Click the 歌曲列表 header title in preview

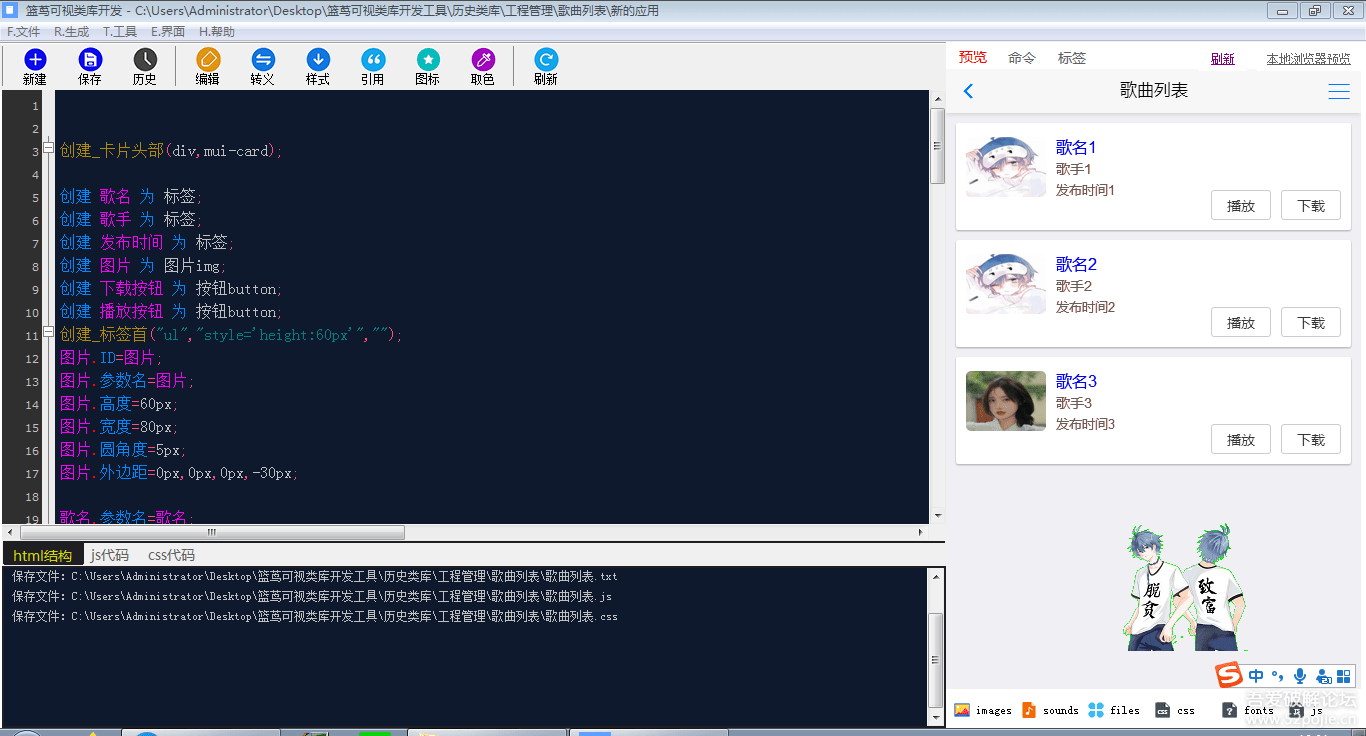pyautogui.click(x=1154, y=91)
